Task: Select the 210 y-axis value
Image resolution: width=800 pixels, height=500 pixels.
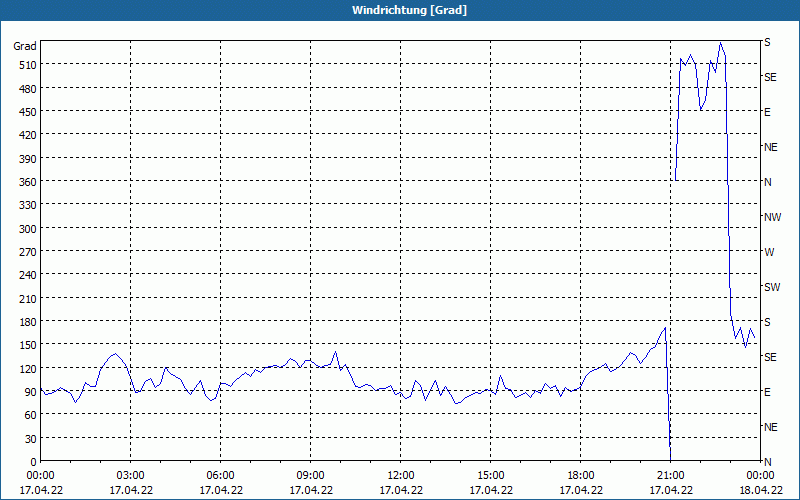Action: pyautogui.click(x=28, y=298)
